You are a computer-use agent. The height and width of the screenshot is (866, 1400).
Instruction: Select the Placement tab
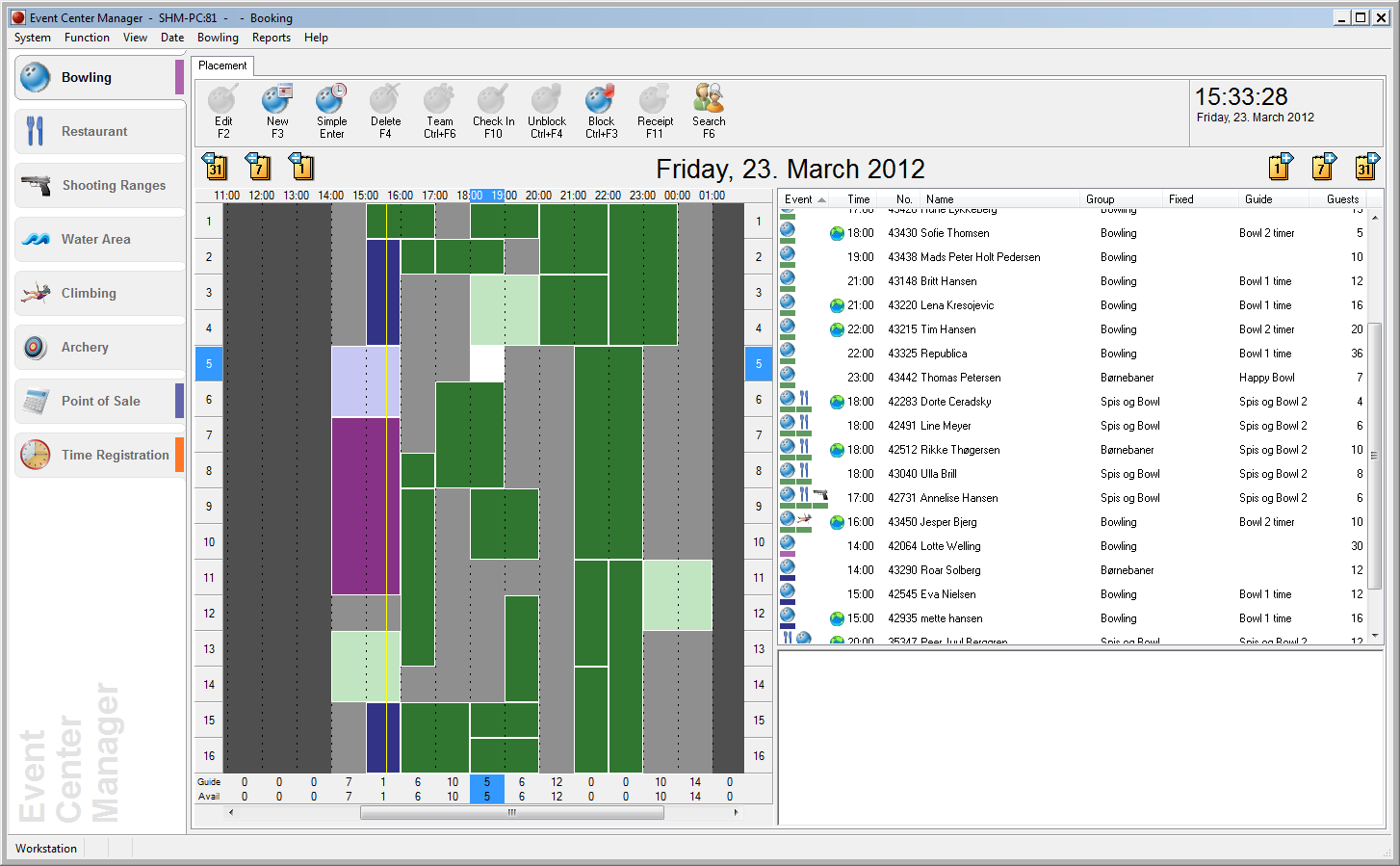[x=222, y=66]
